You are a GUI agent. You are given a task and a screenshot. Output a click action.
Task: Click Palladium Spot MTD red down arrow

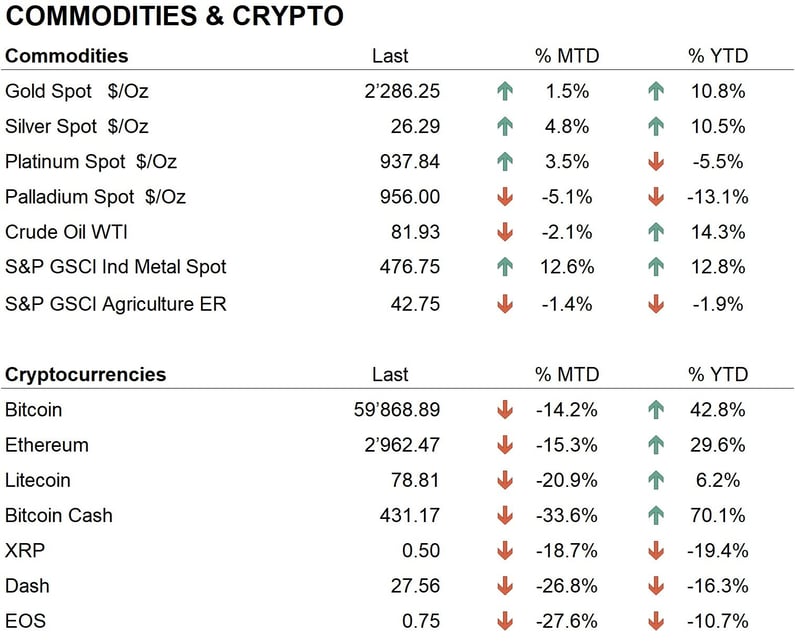504,197
